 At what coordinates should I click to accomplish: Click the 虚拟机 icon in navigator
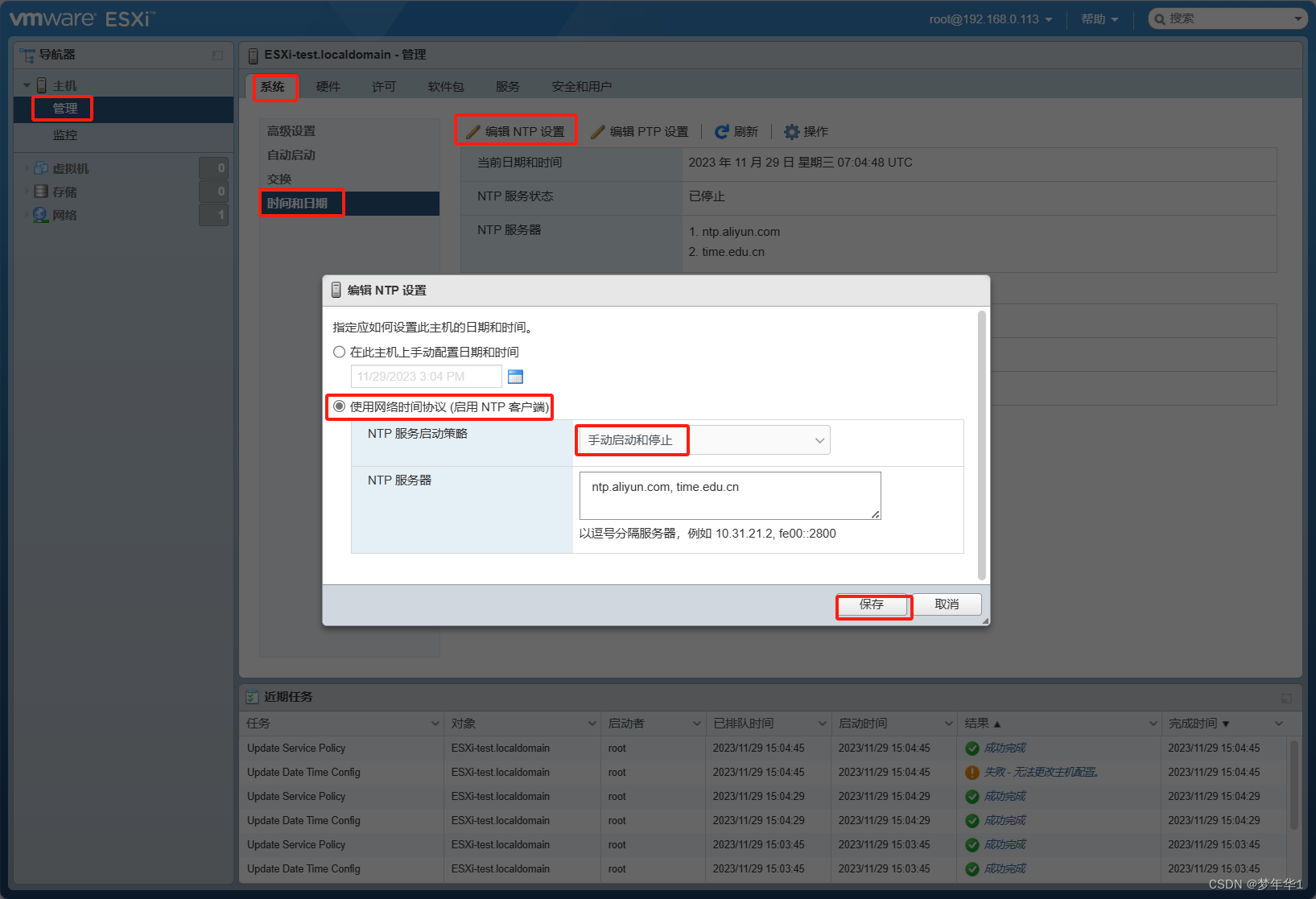[x=40, y=167]
